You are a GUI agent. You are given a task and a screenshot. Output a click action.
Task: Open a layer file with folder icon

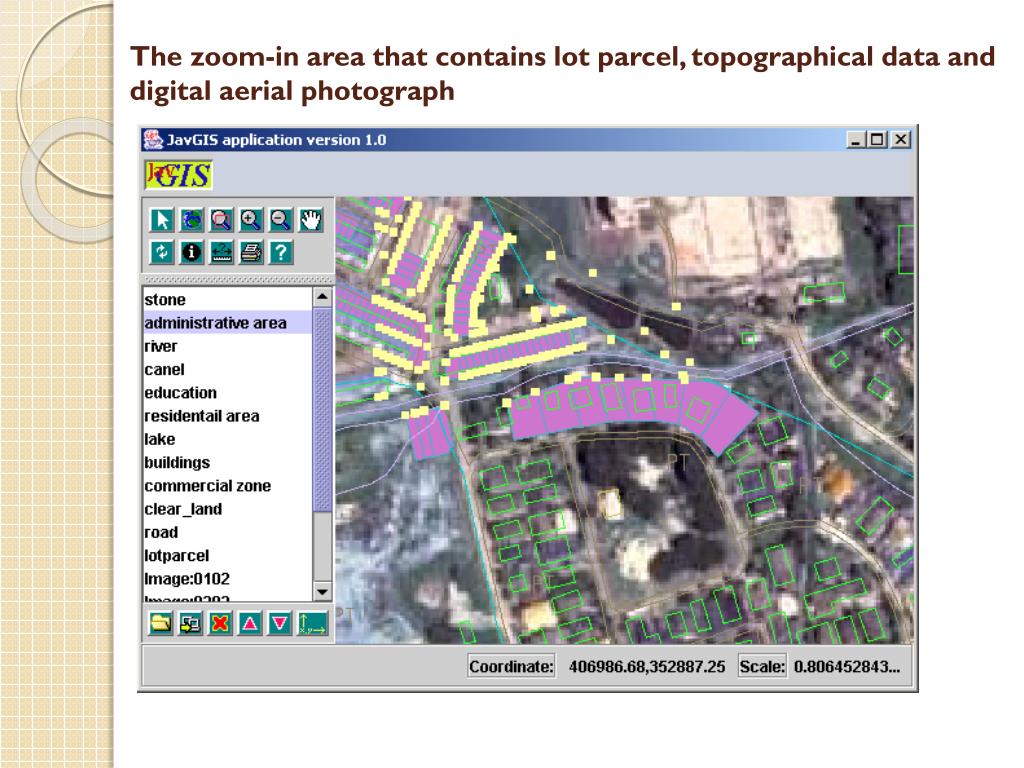(161, 624)
